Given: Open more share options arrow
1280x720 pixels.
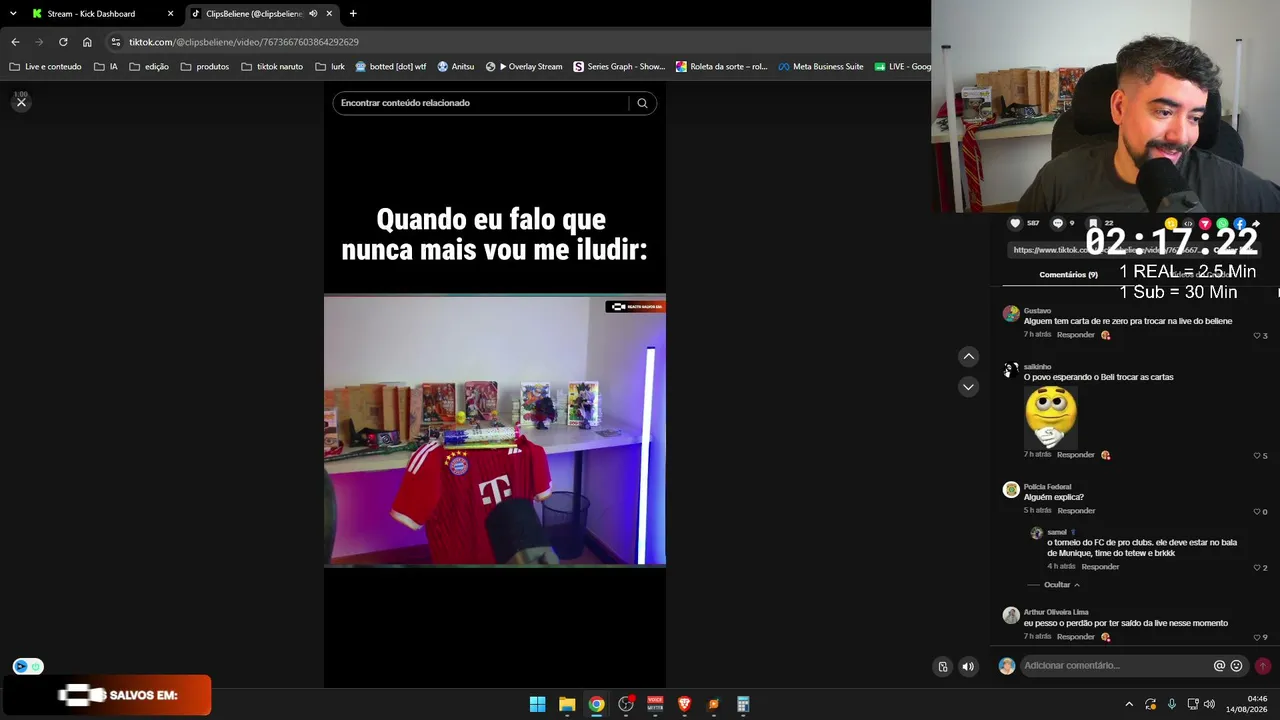Looking at the screenshot, I should [1256, 224].
